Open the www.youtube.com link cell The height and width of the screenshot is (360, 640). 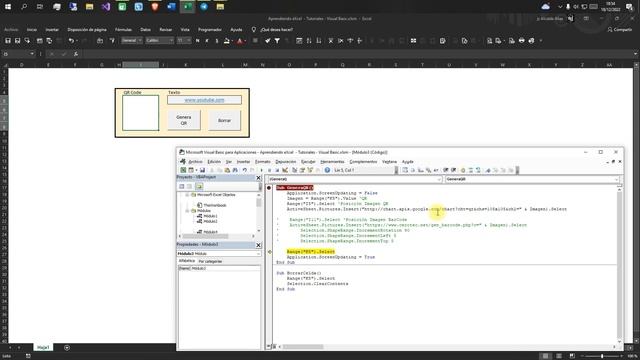coord(204,100)
